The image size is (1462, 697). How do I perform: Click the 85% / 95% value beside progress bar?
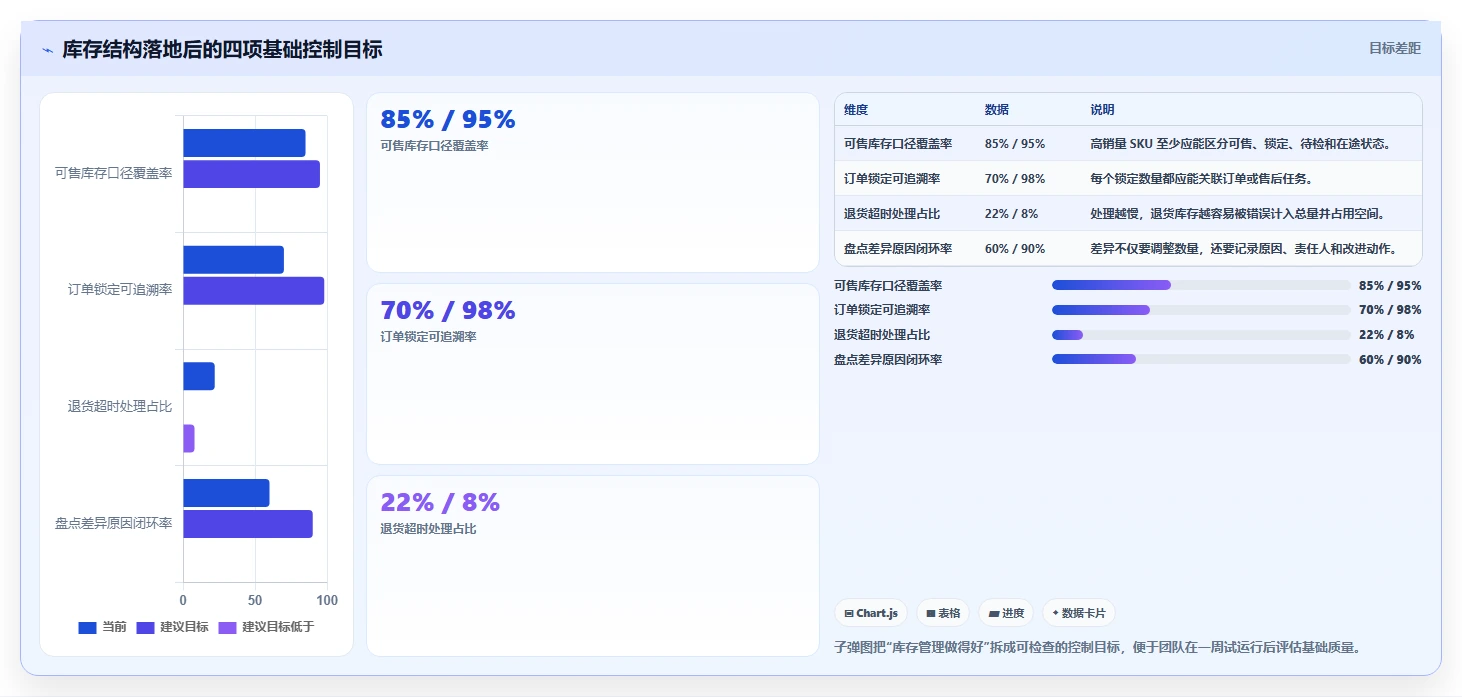[x=1390, y=286]
